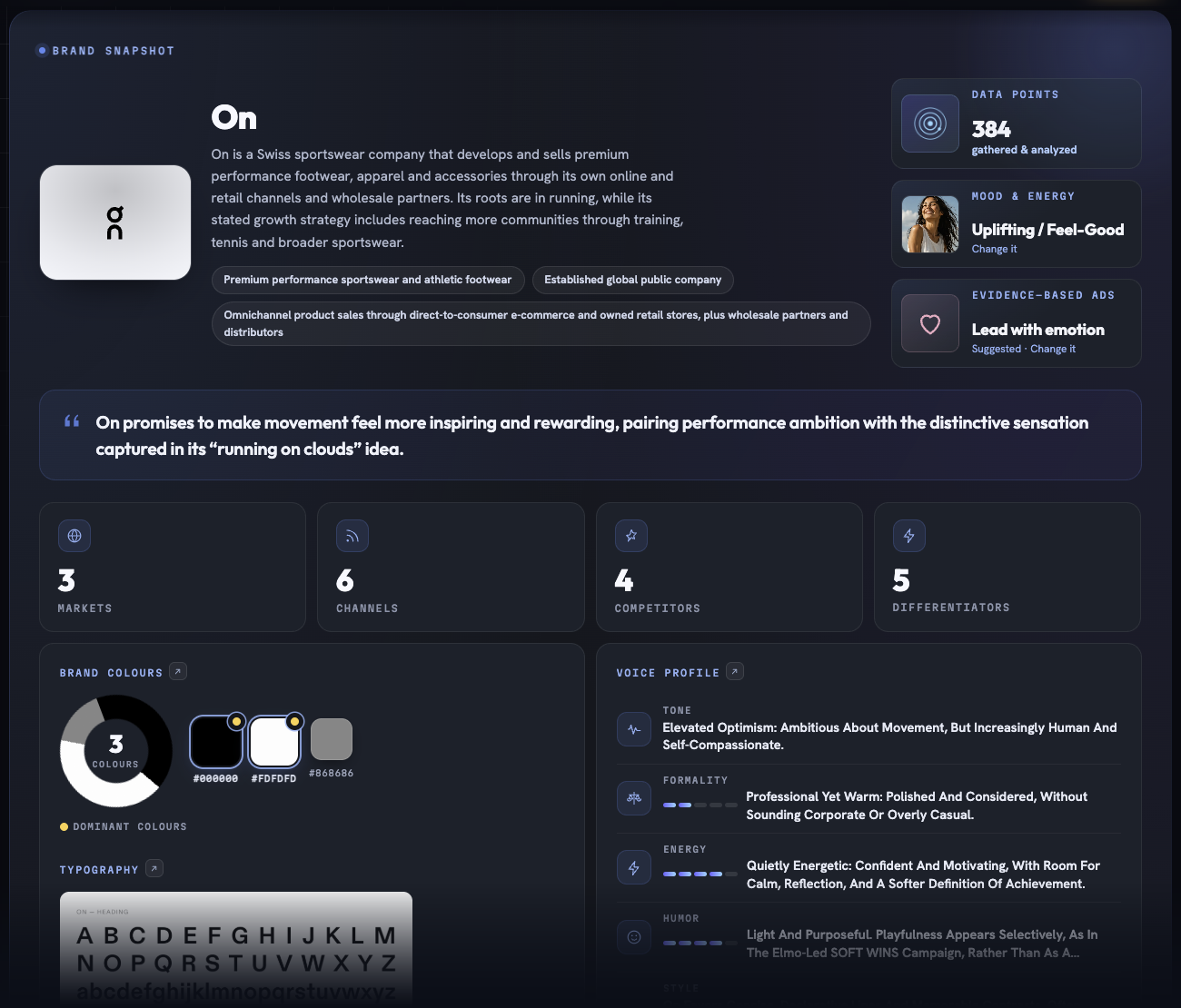Open the 3 Markets card
Viewport: 1181px width, 1008px height.
click(173, 567)
